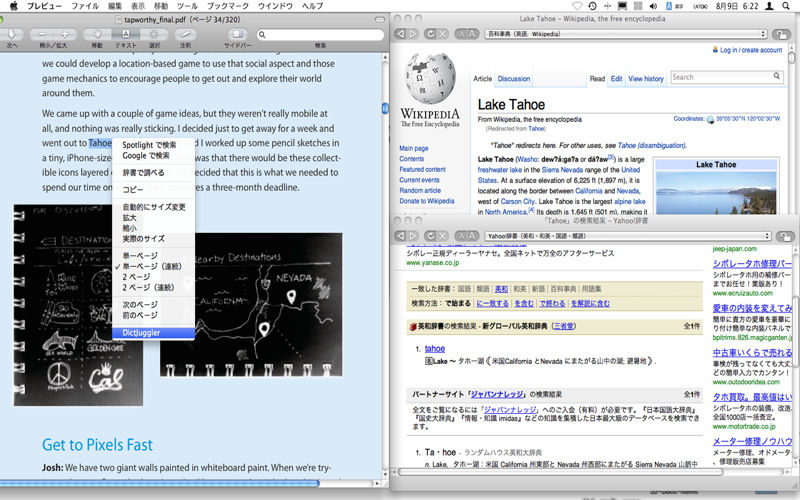The width and height of the screenshot is (800, 500).
Task: Stop loading in the Wikipedia window
Action: 443,34
